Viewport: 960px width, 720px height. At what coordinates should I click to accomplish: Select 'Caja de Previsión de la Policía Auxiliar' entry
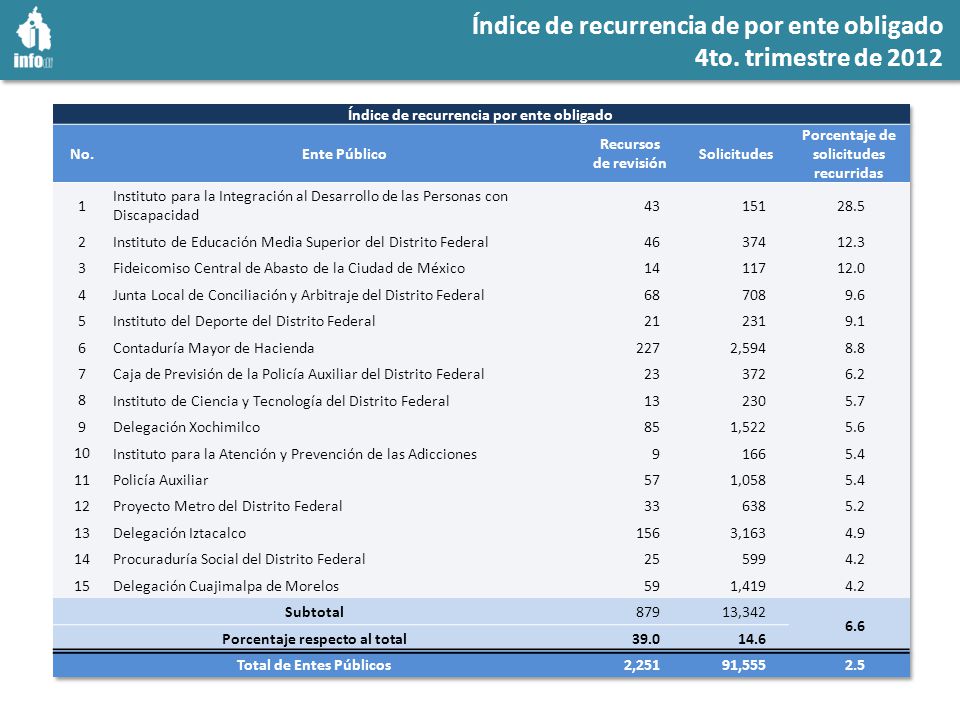pos(298,374)
